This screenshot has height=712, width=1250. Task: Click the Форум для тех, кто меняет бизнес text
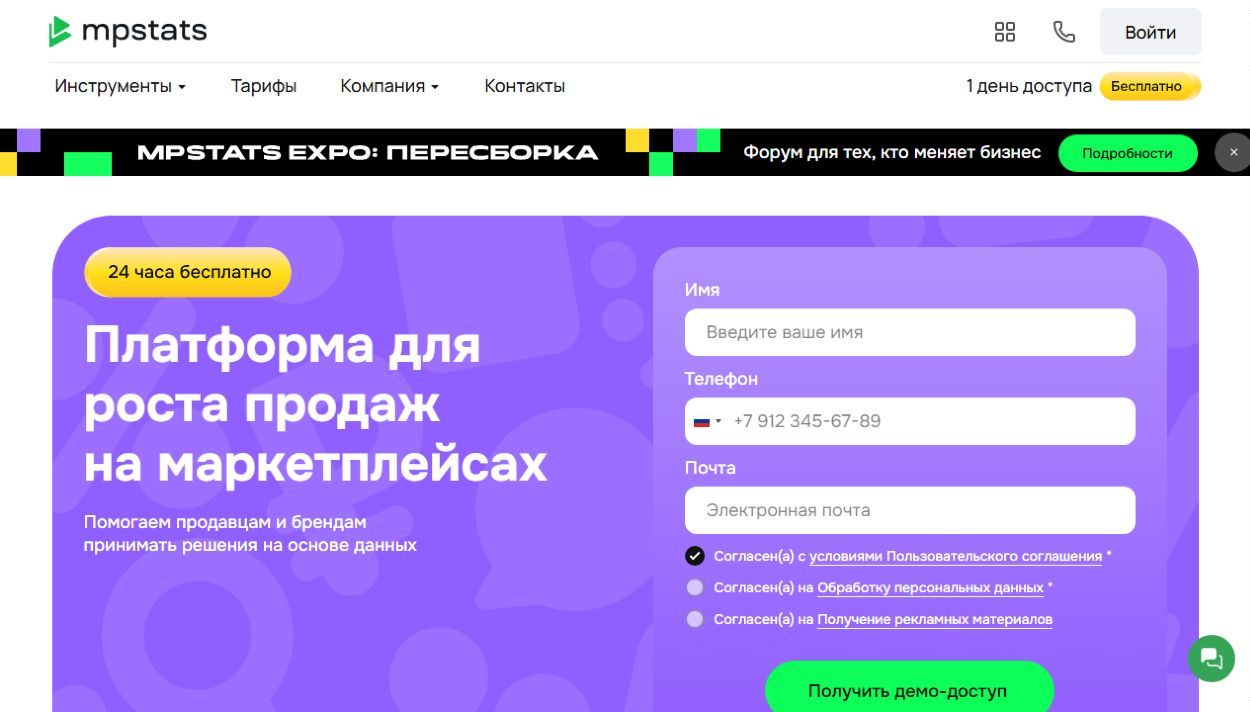pyautogui.click(x=892, y=153)
